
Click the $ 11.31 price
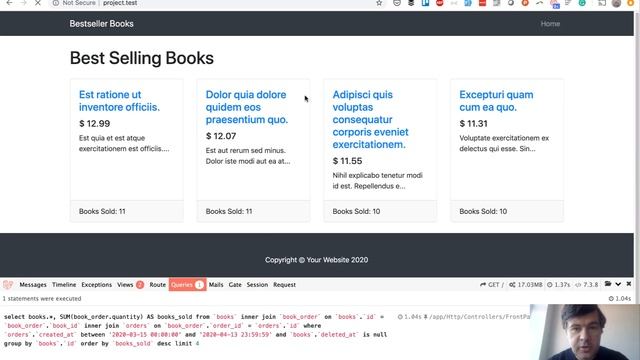[x=473, y=123]
